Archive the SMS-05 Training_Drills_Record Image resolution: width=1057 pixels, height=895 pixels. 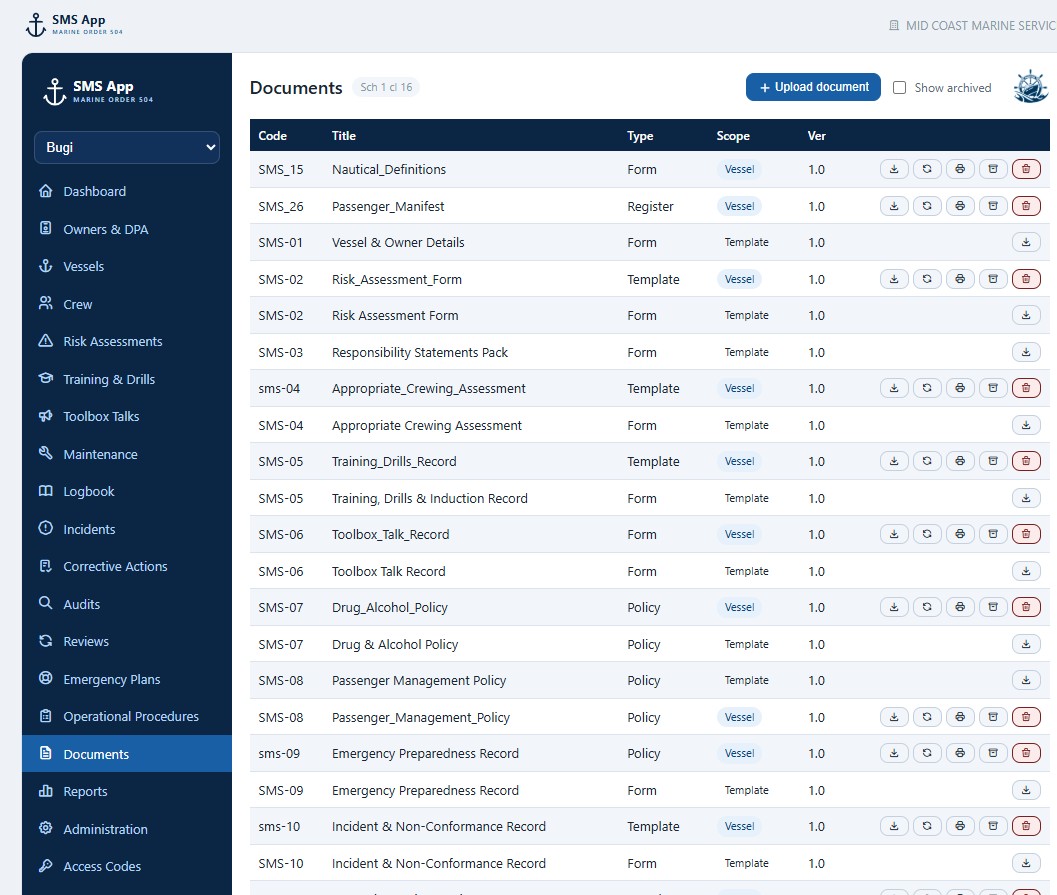click(x=993, y=461)
